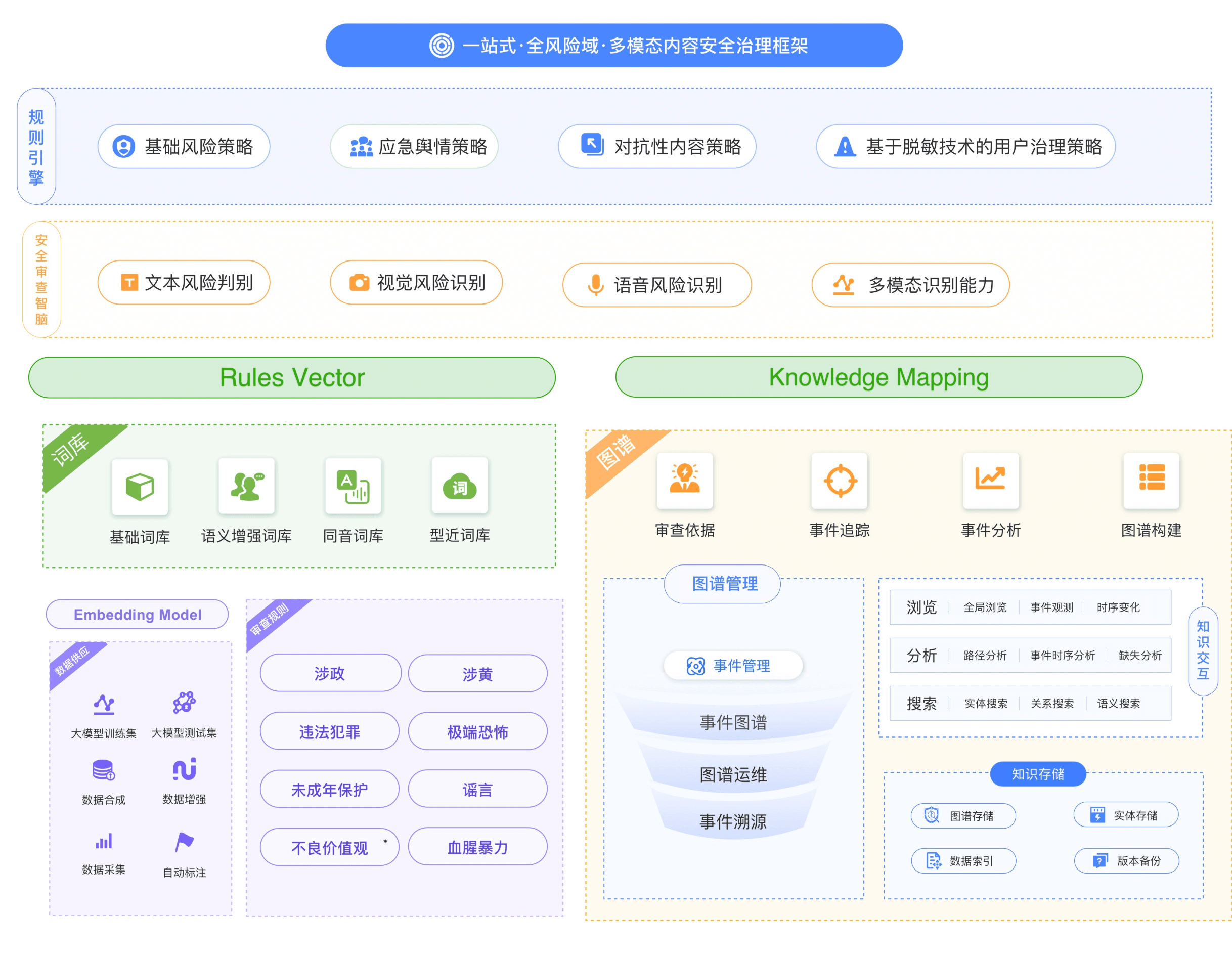Click the people icon of 应急舆情策略
Viewport: 1232px width, 956px height.
point(361,146)
